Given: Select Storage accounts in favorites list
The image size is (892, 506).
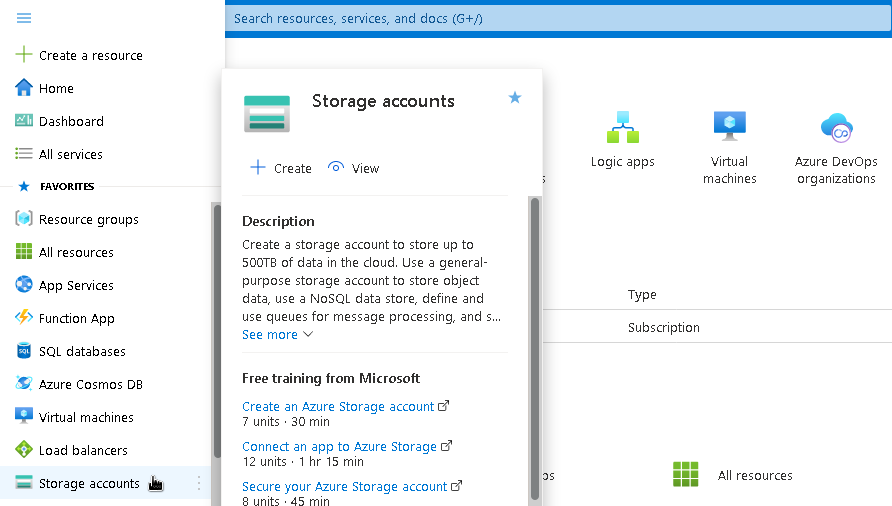Looking at the screenshot, I should point(89,483).
